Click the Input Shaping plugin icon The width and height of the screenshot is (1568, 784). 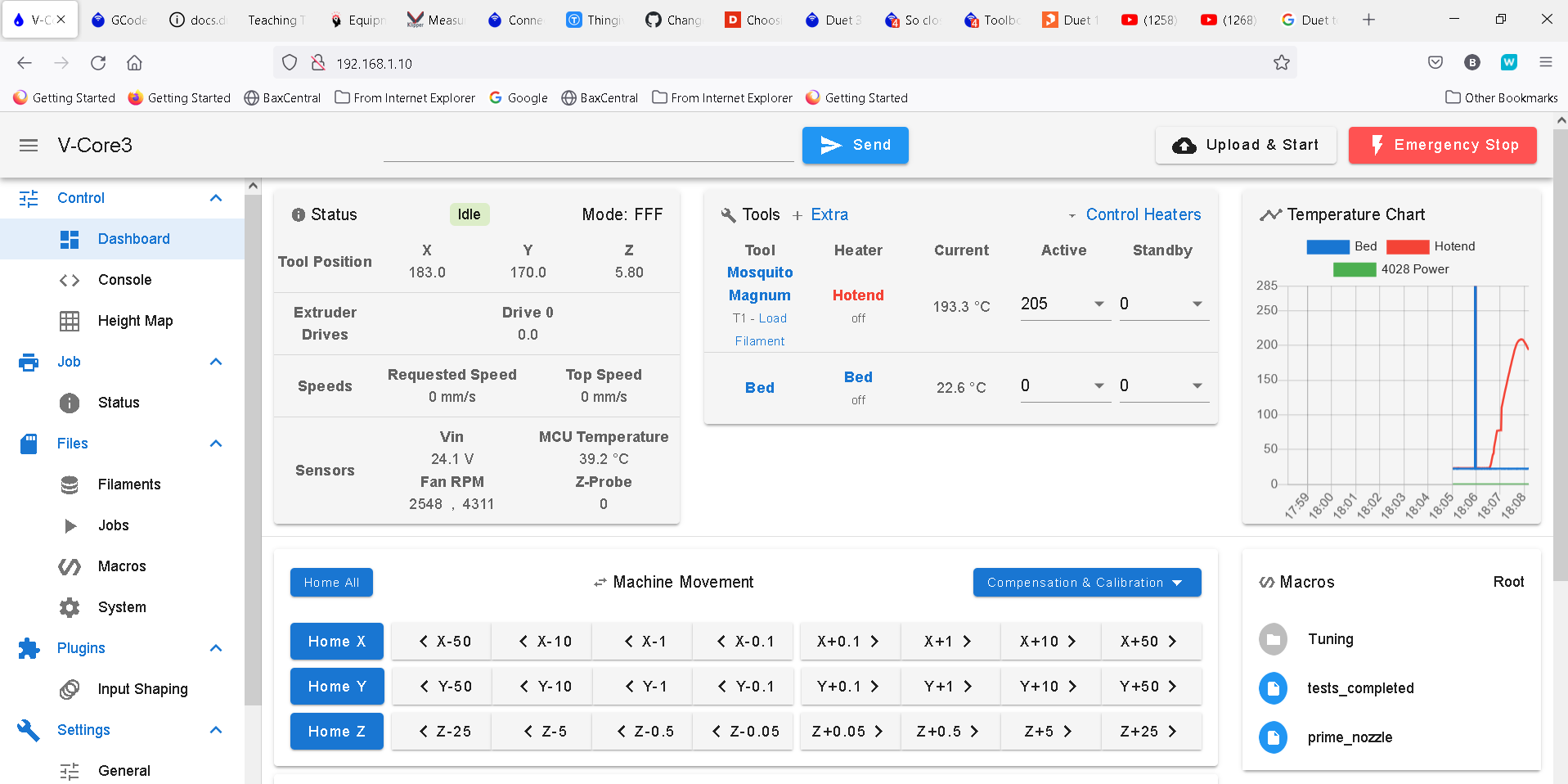(x=70, y=689)
